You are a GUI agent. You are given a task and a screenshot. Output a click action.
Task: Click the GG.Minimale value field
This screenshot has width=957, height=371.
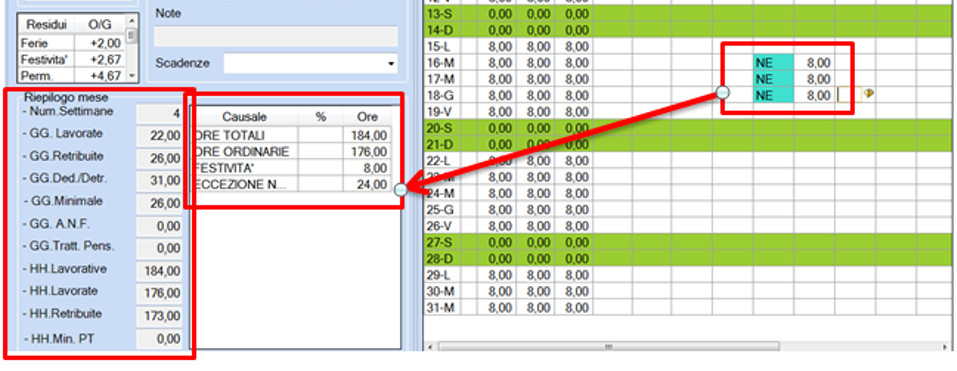click(x=159, y=203)
